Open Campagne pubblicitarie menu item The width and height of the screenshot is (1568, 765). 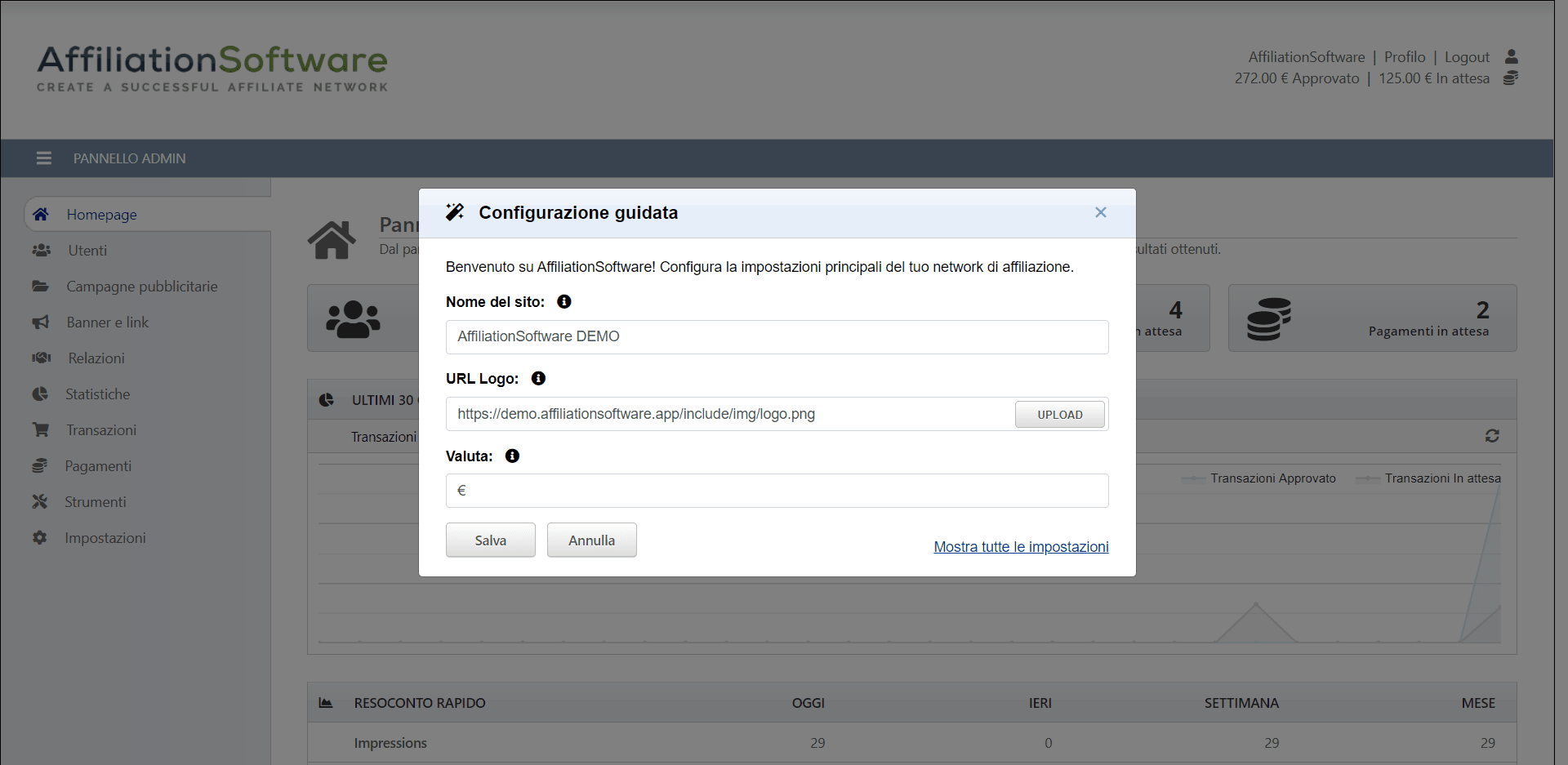(141, 287)
